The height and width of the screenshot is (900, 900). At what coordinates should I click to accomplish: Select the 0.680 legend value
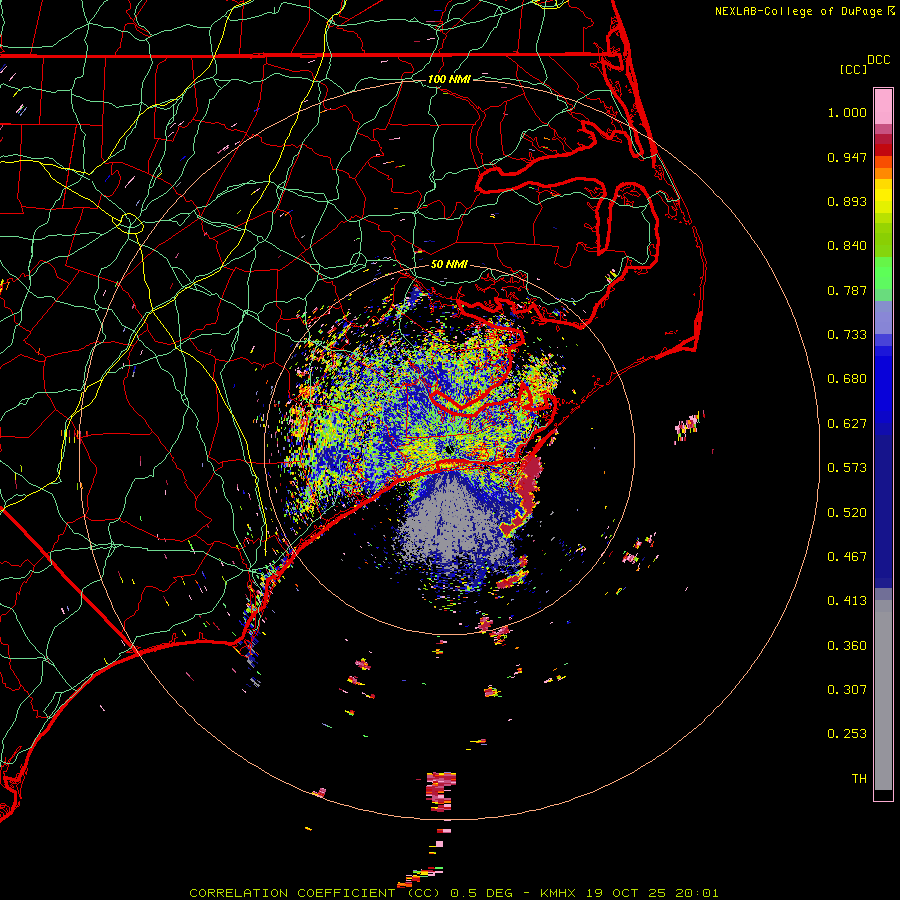847,379
